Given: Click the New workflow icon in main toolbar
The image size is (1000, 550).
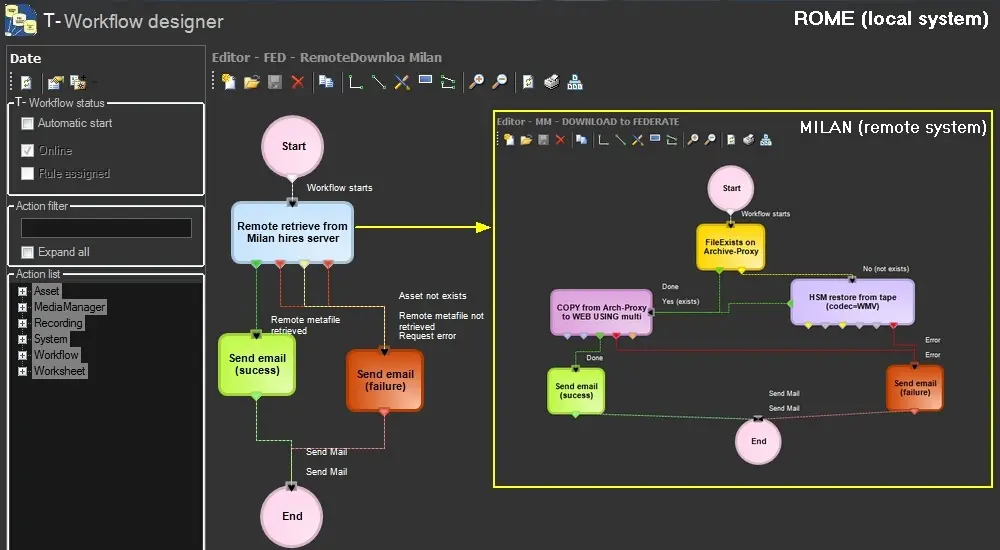Looking at the screenshot, I should click(x=229, y=82).
